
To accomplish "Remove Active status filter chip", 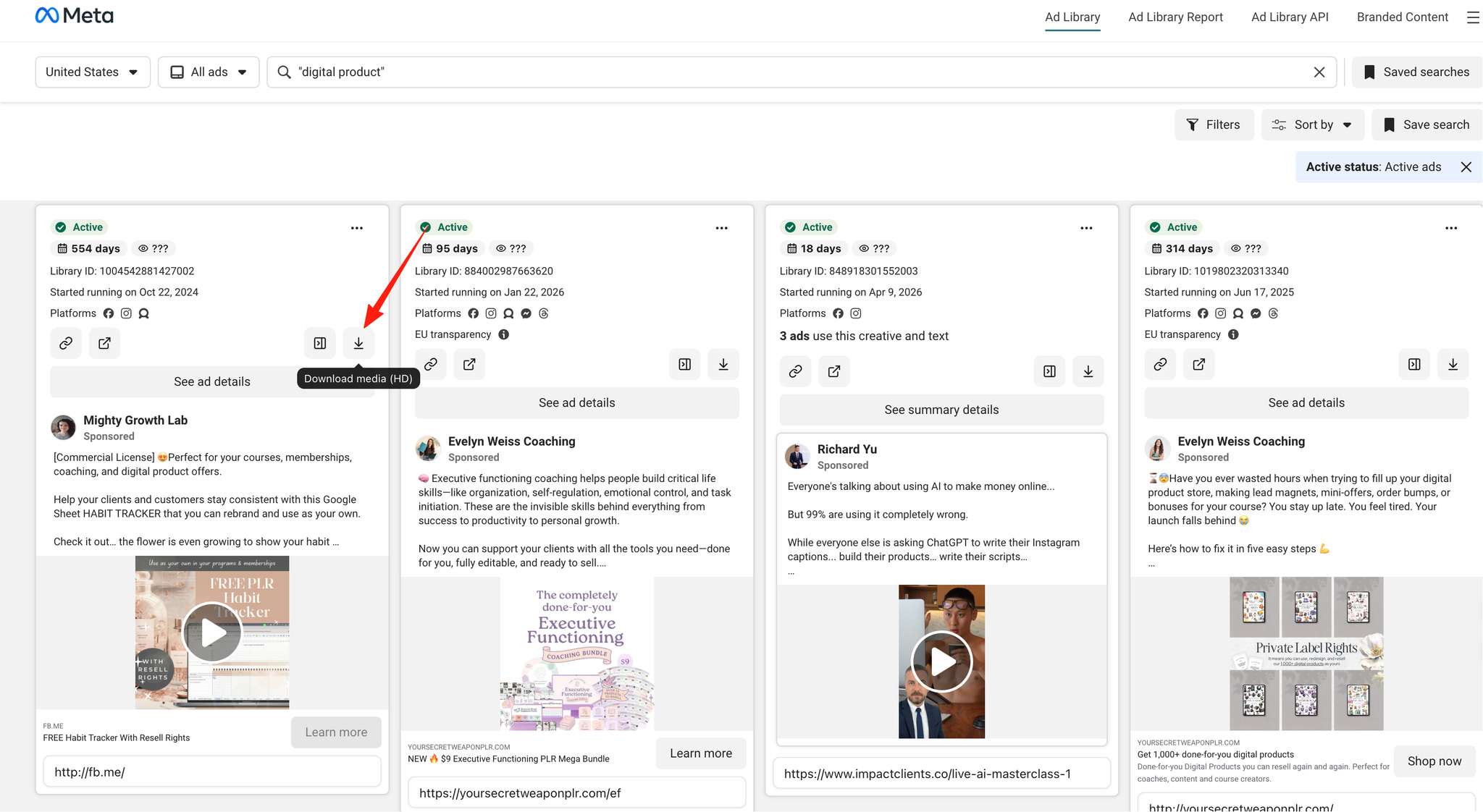I will 1466,167.
